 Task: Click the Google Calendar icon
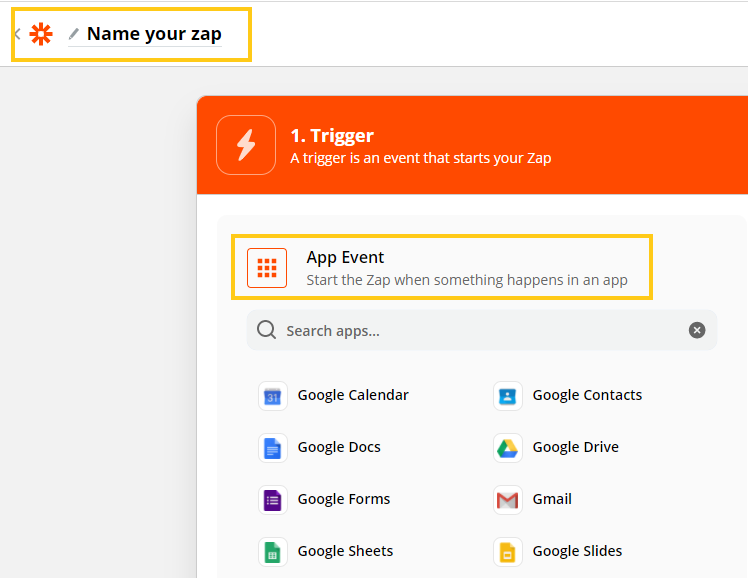point(273,396)
